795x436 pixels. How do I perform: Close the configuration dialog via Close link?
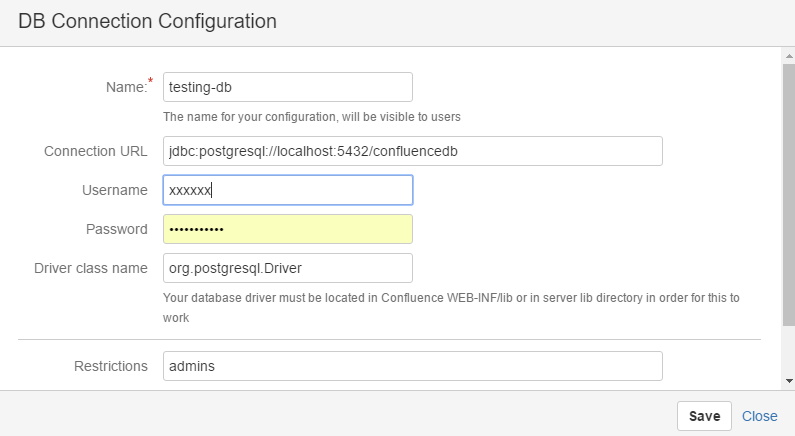click(x=760, y=416)
